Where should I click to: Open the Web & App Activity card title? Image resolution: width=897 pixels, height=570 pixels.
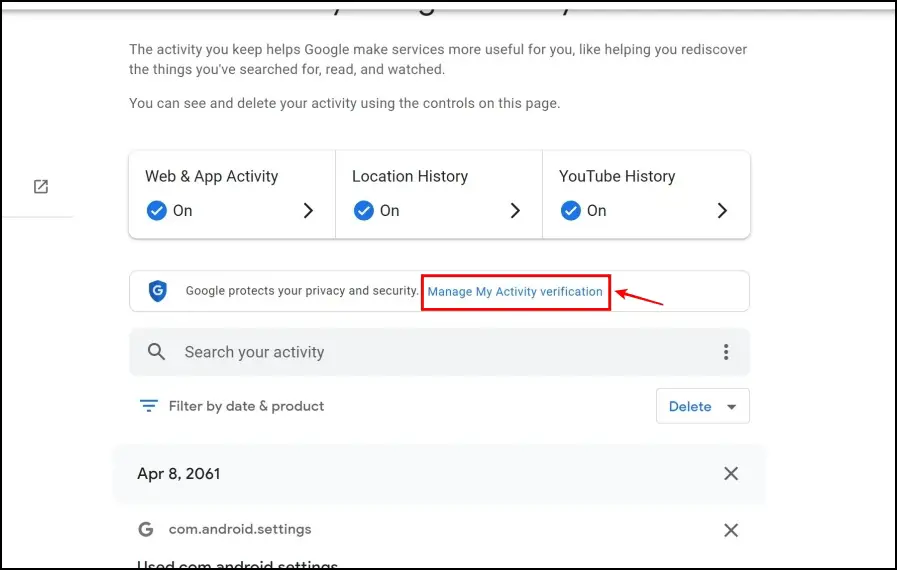click(212, 176)
